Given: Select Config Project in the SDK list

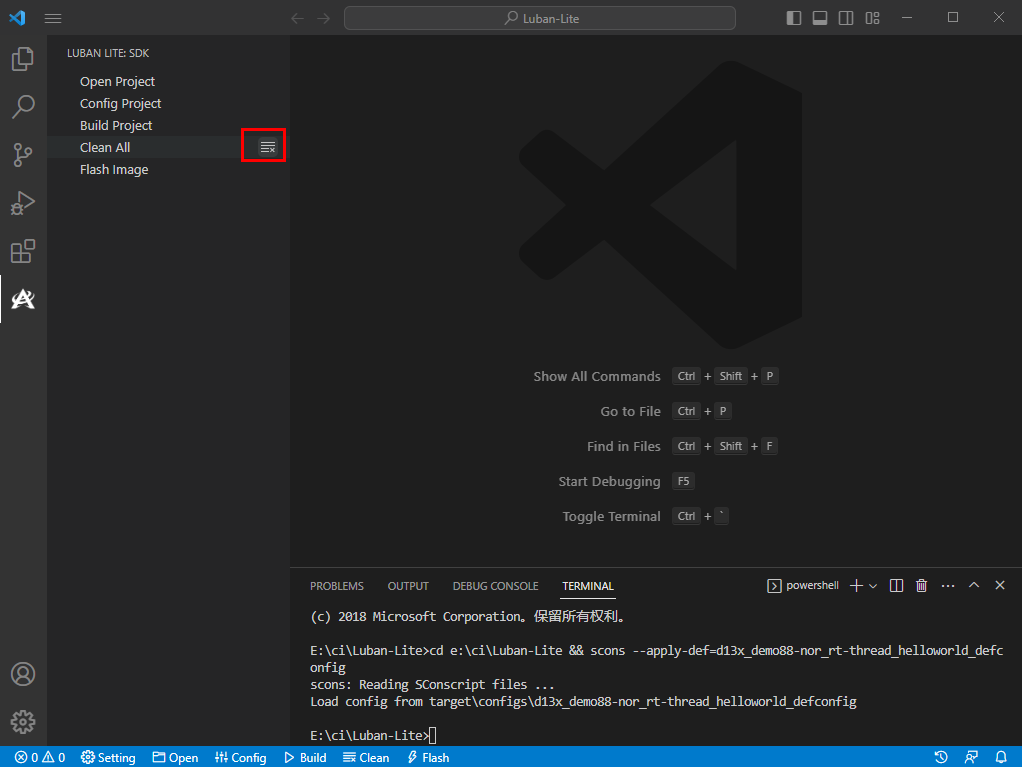Looking at the screenshot, I should point(120,103).
